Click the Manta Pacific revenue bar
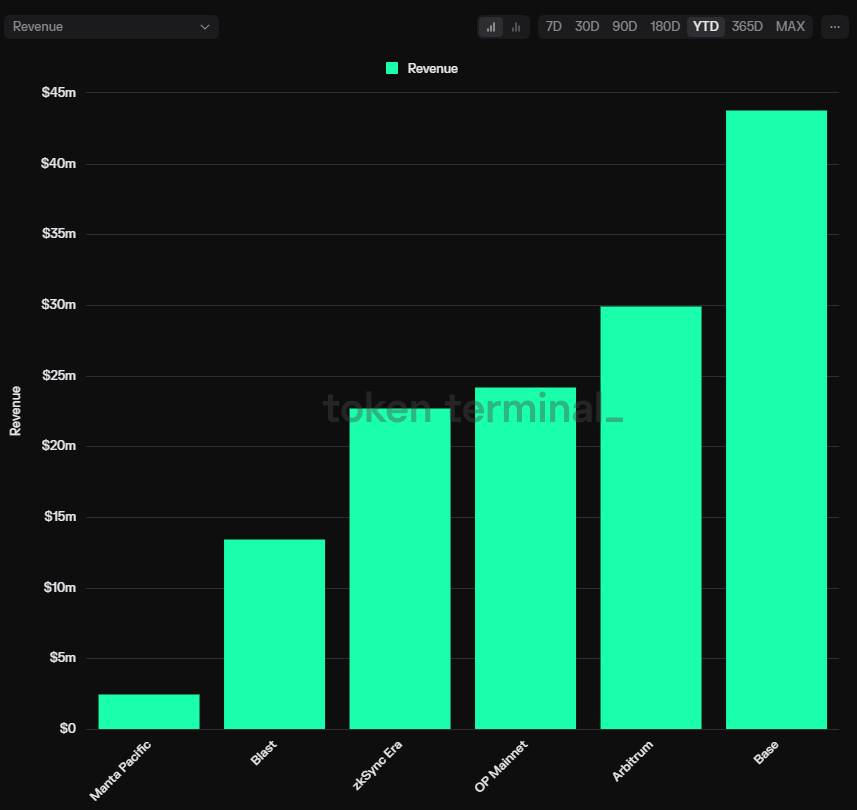This screenshot has width=857, height=810. [x=149, y=711]
